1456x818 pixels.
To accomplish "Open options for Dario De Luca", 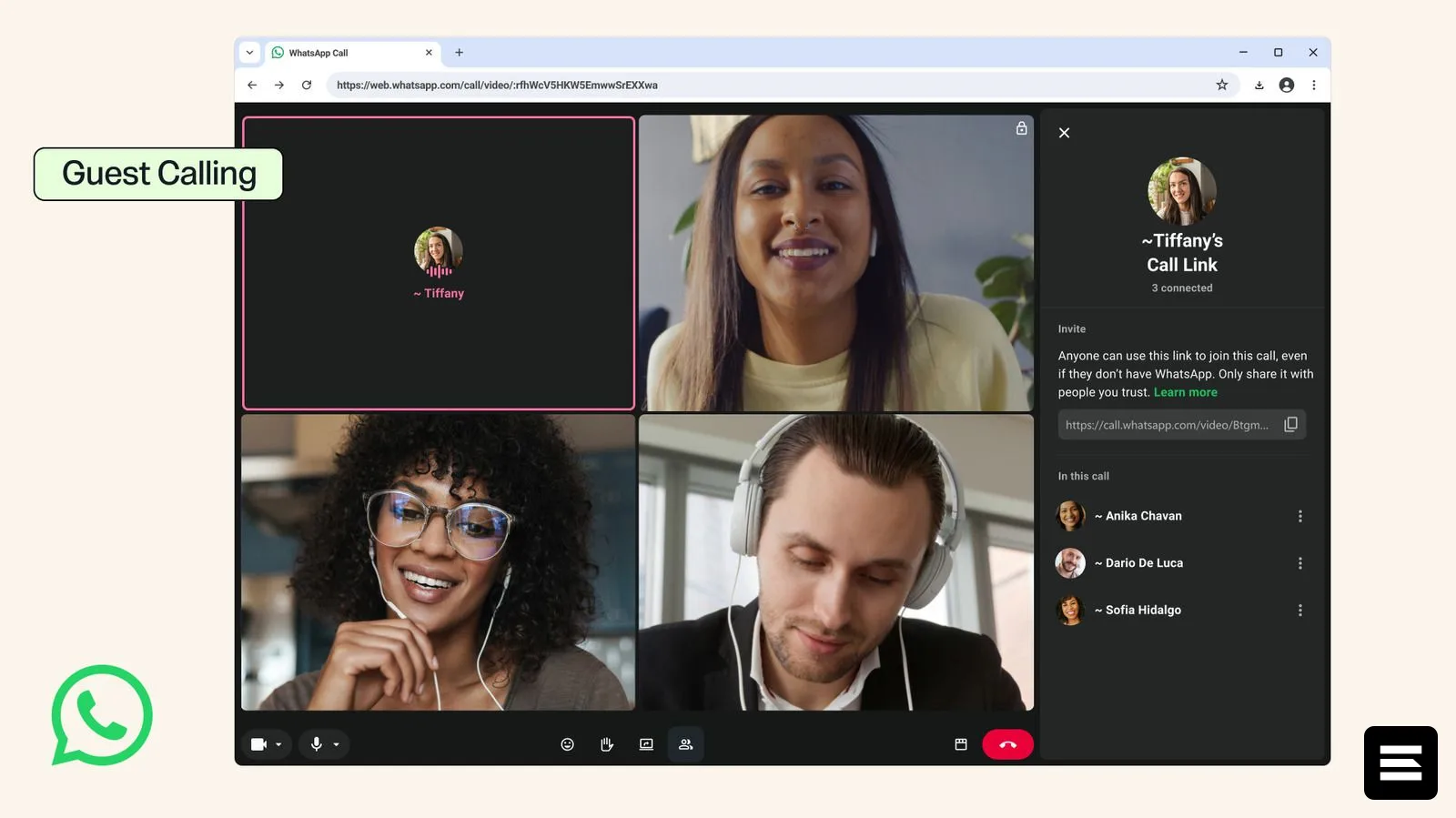I will pyautogui.click(x=1299, y=563).
